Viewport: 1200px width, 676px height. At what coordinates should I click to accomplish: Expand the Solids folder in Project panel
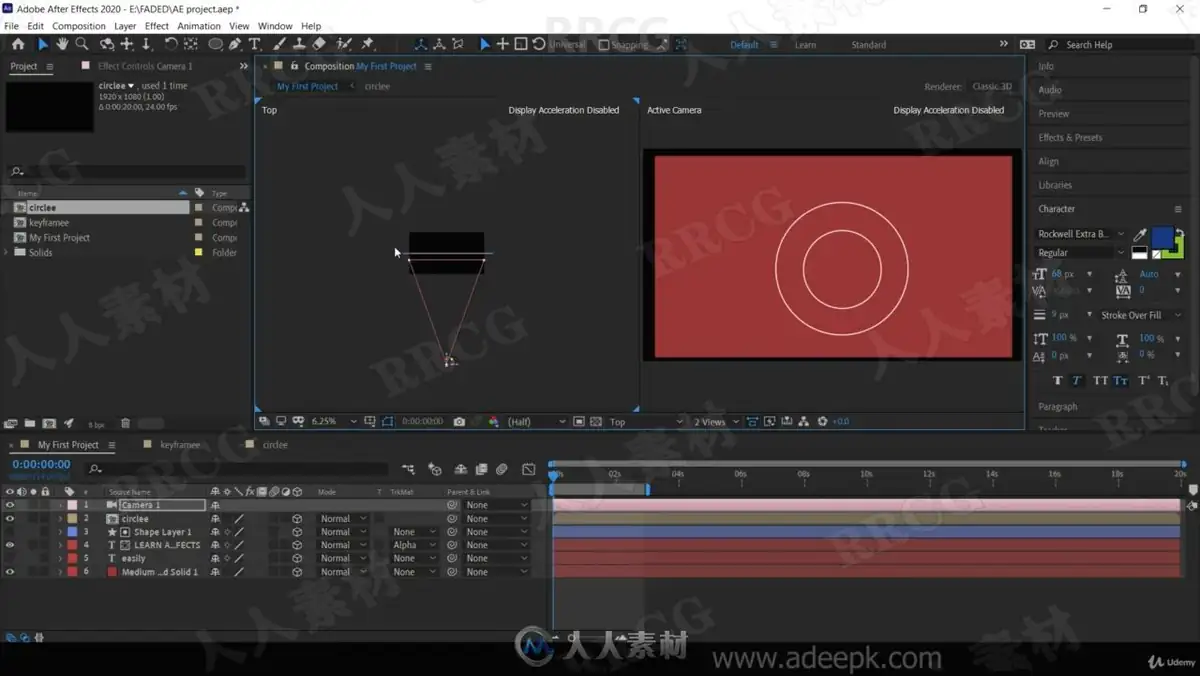pos(8,253)
